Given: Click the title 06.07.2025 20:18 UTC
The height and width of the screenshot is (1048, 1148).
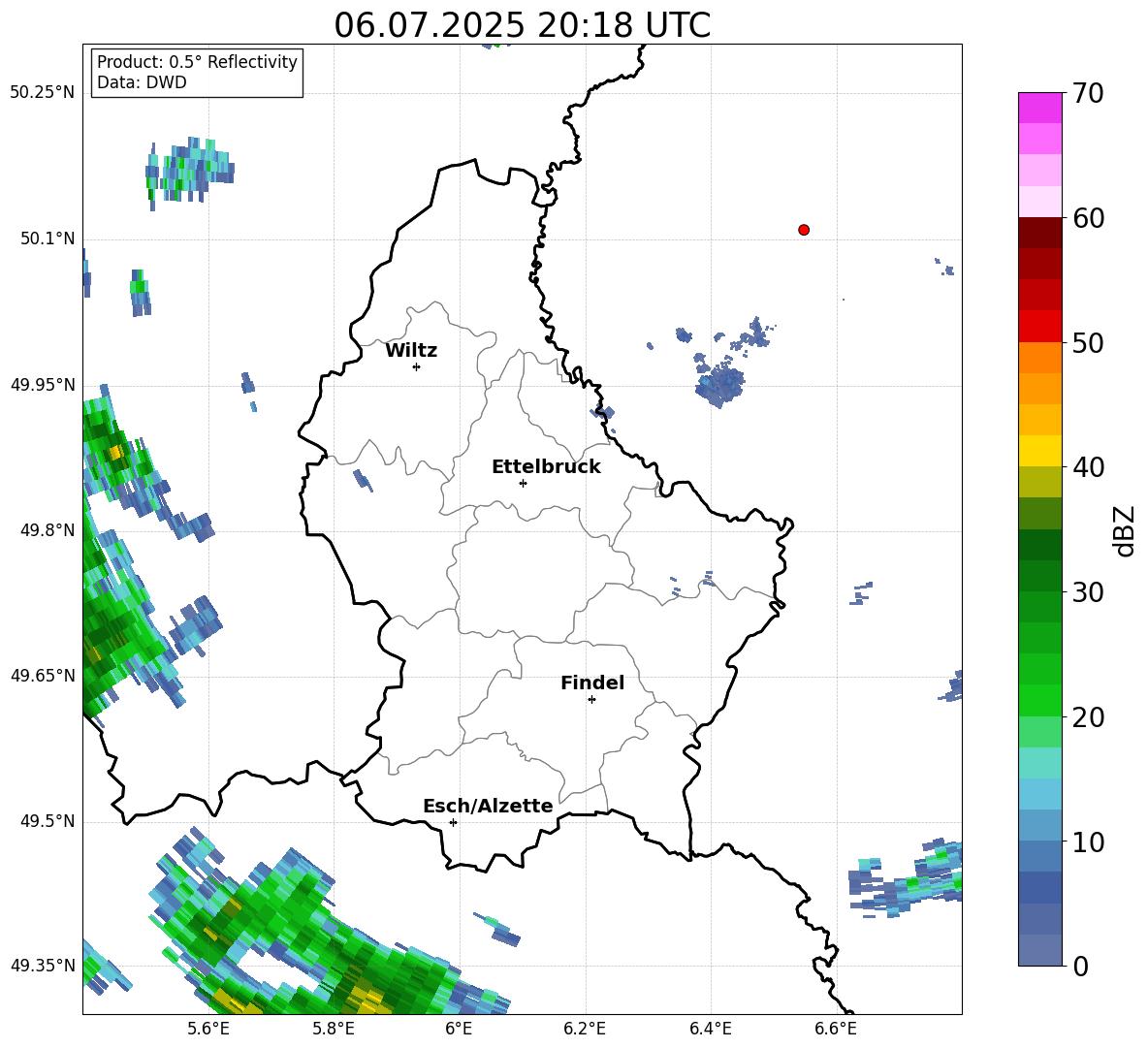Looking at the screenshot, I should 522,25.
